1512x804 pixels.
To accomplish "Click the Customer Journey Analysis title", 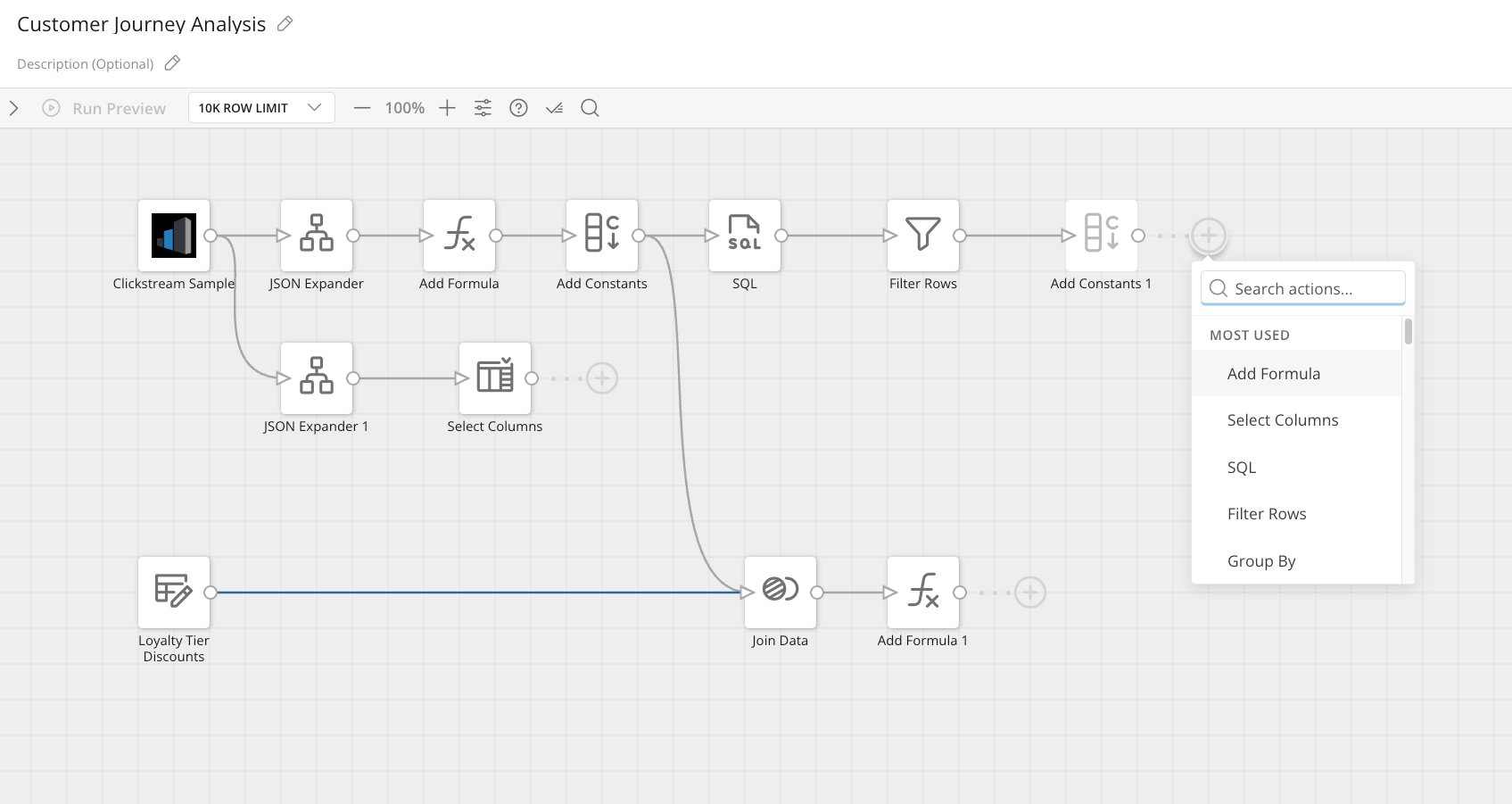I will pos(141,24).
